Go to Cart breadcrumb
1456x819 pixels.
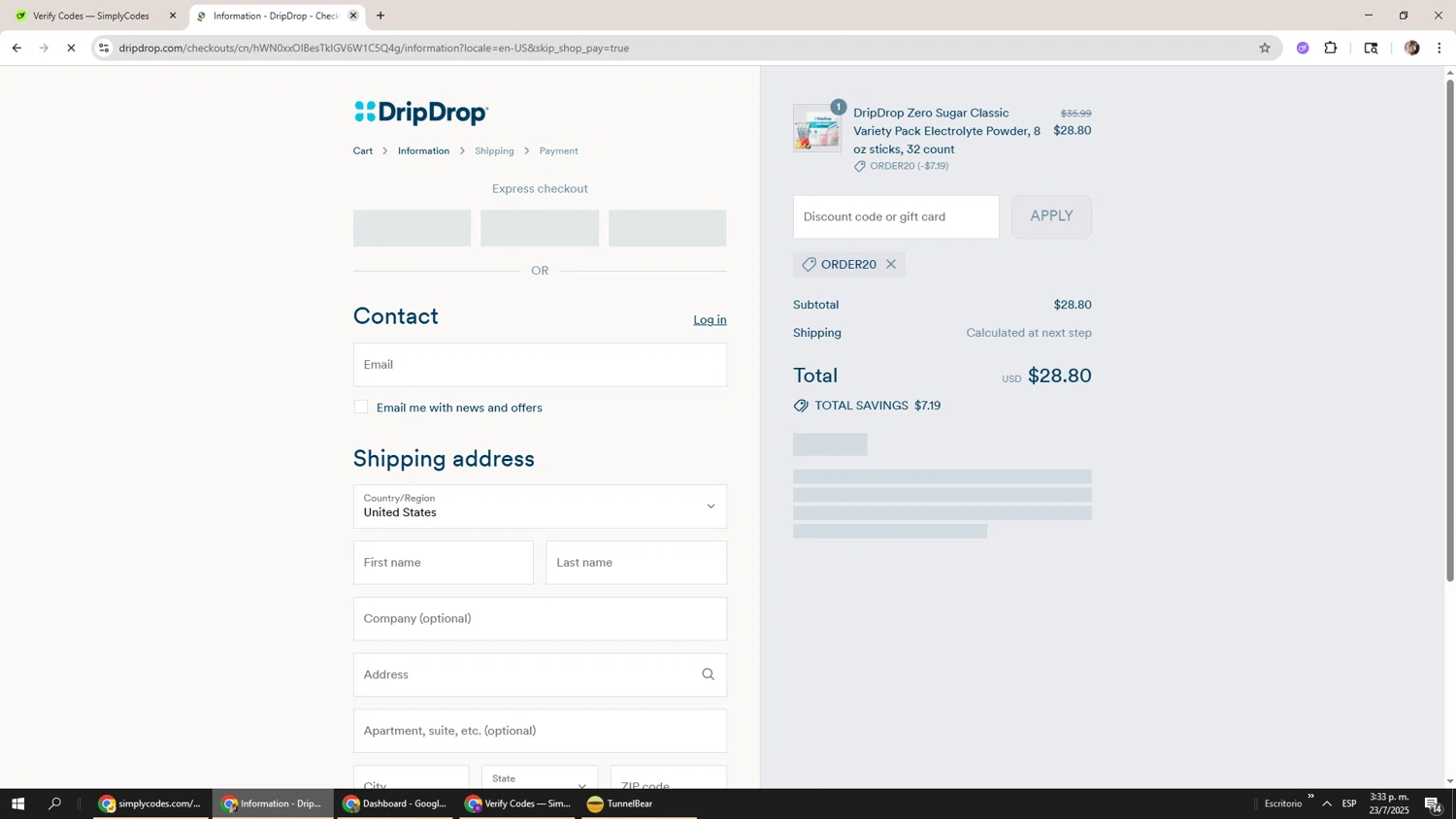point(363,151)
